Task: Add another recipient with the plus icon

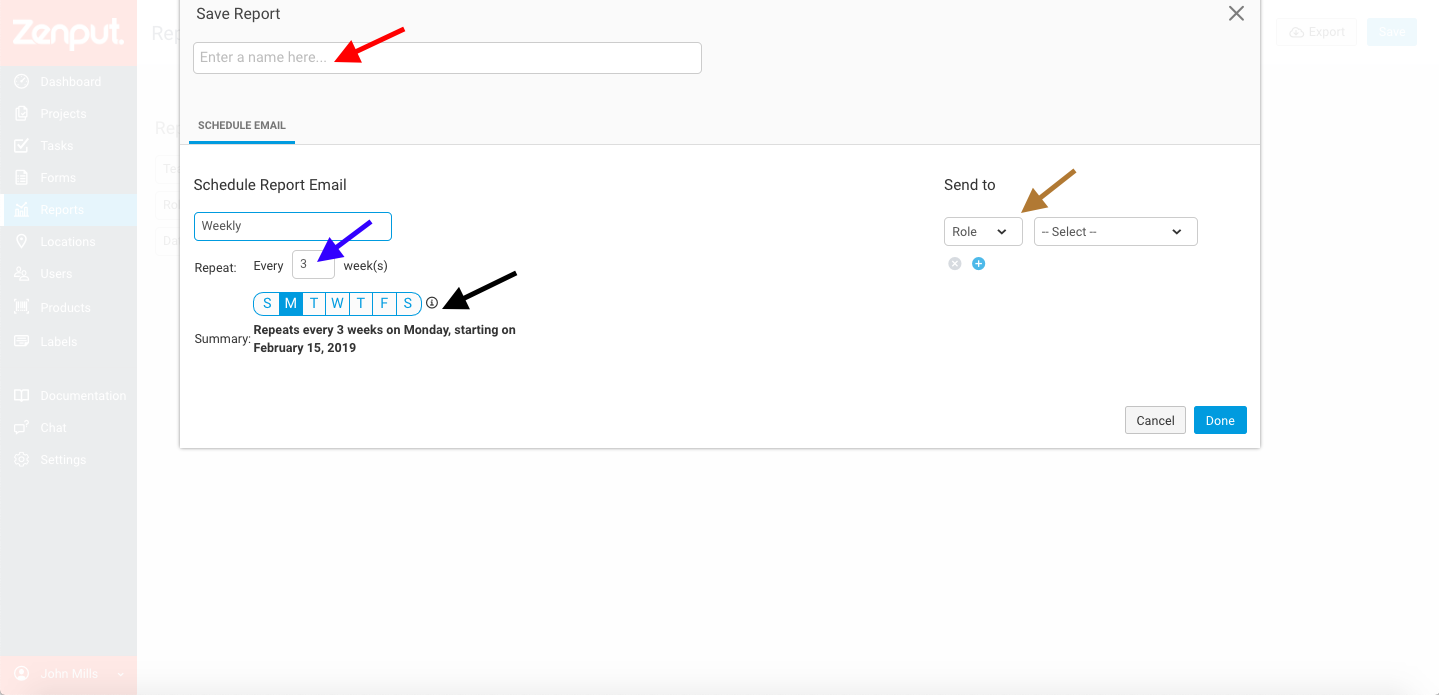Action: point(978,263)
